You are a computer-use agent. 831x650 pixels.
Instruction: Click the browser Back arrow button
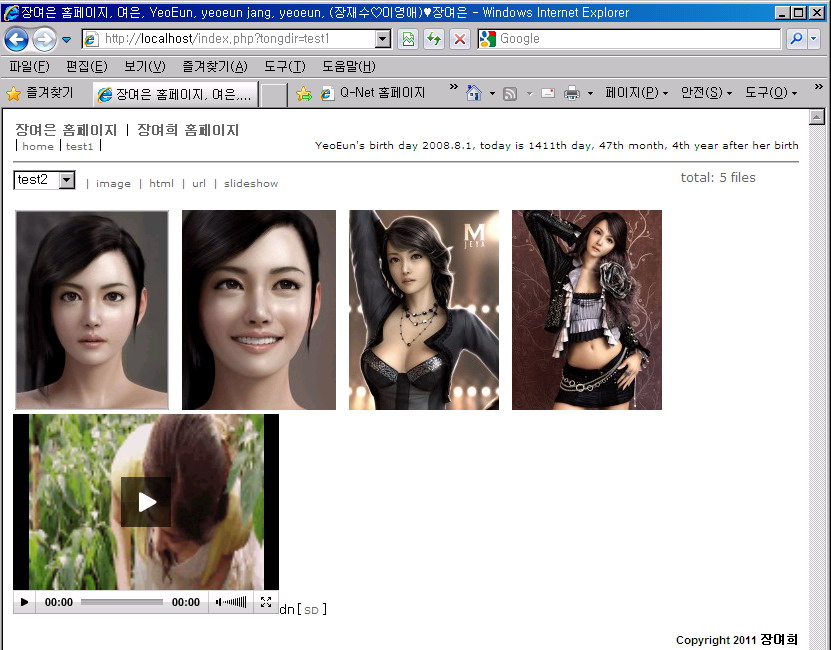[17, 40]
